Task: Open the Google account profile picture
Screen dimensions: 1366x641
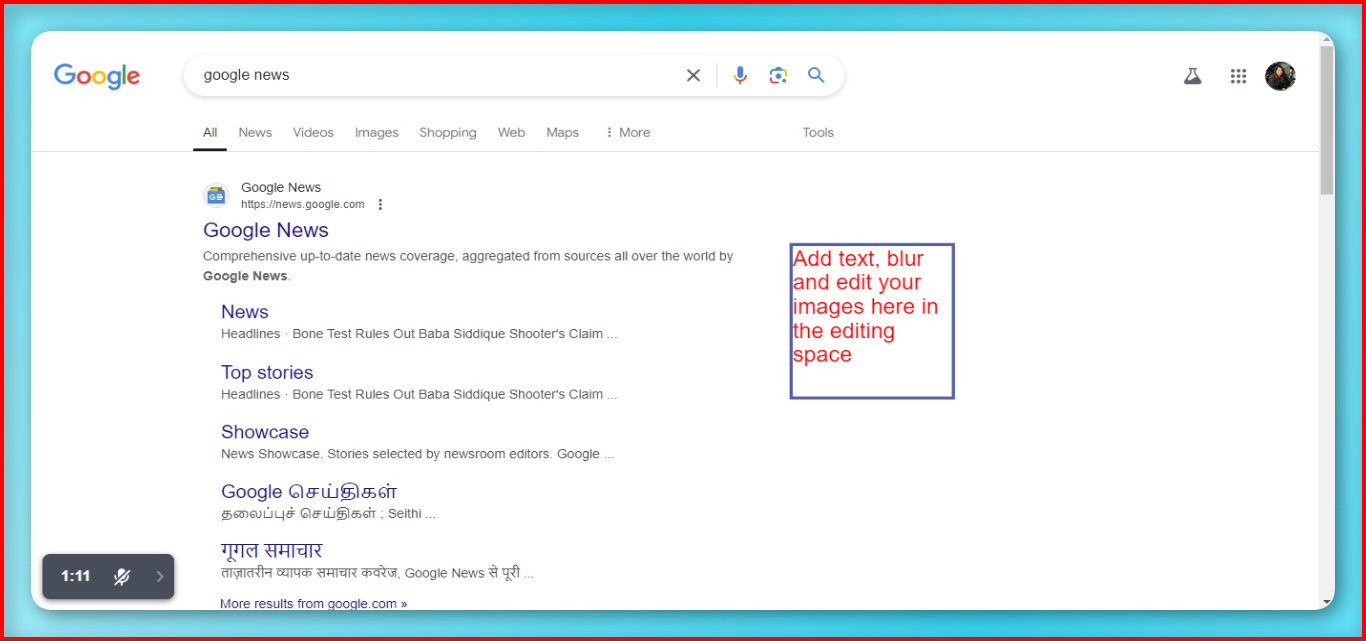Action: click(1280, 76)
